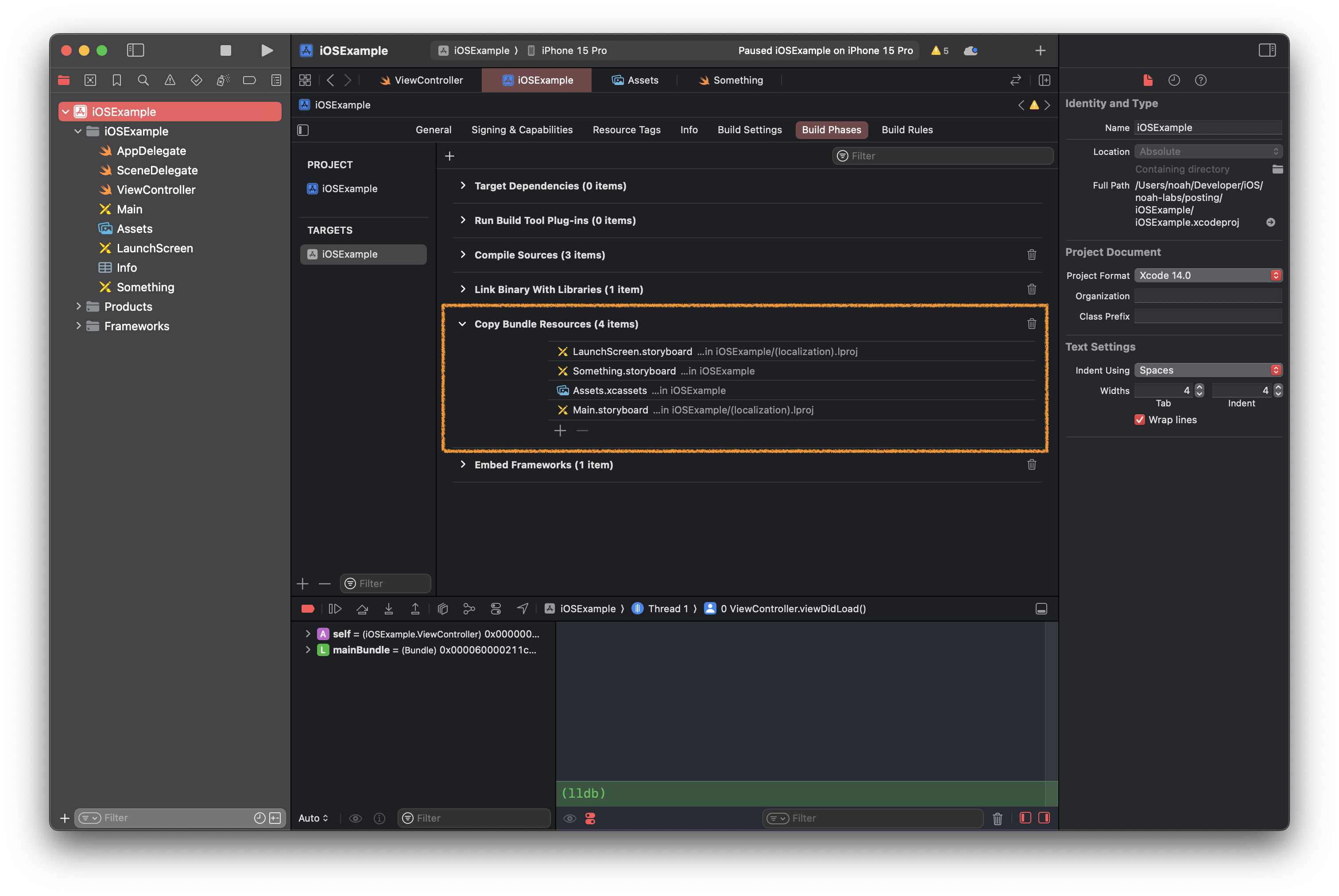Screen dimensions: 1339x896
Task: Deactivate breakpoints in debug bar
Action: [x=307, y=609]
